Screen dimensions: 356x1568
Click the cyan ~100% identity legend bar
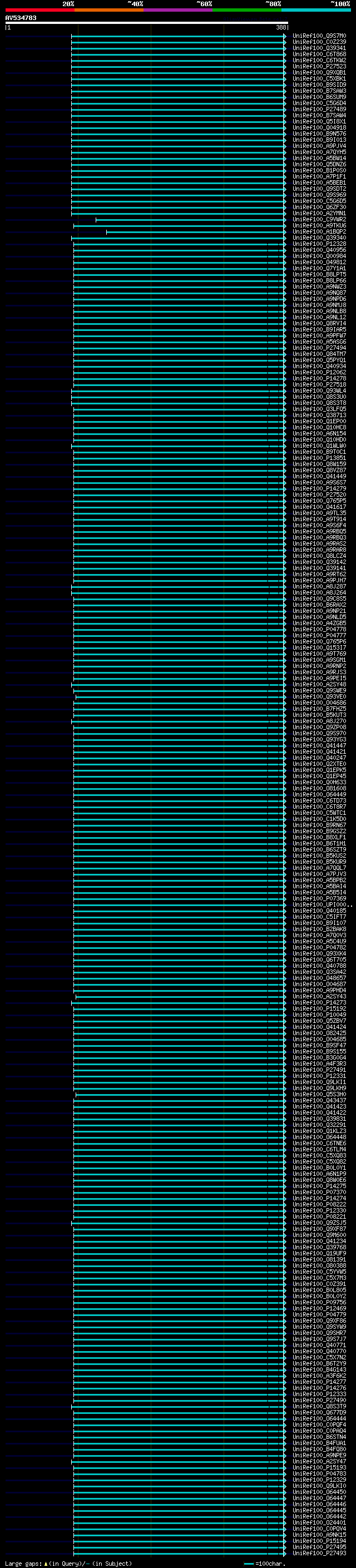click(316, 10)
